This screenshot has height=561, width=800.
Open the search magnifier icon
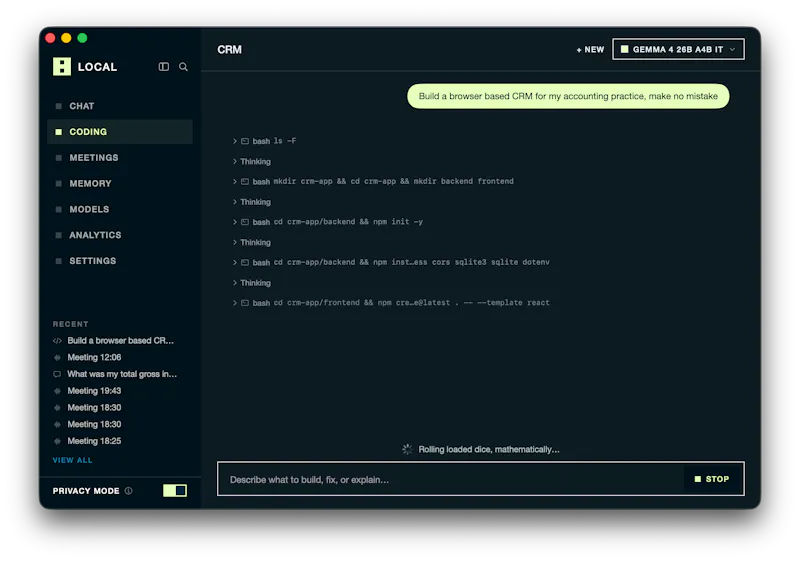(x=183, y=67)
